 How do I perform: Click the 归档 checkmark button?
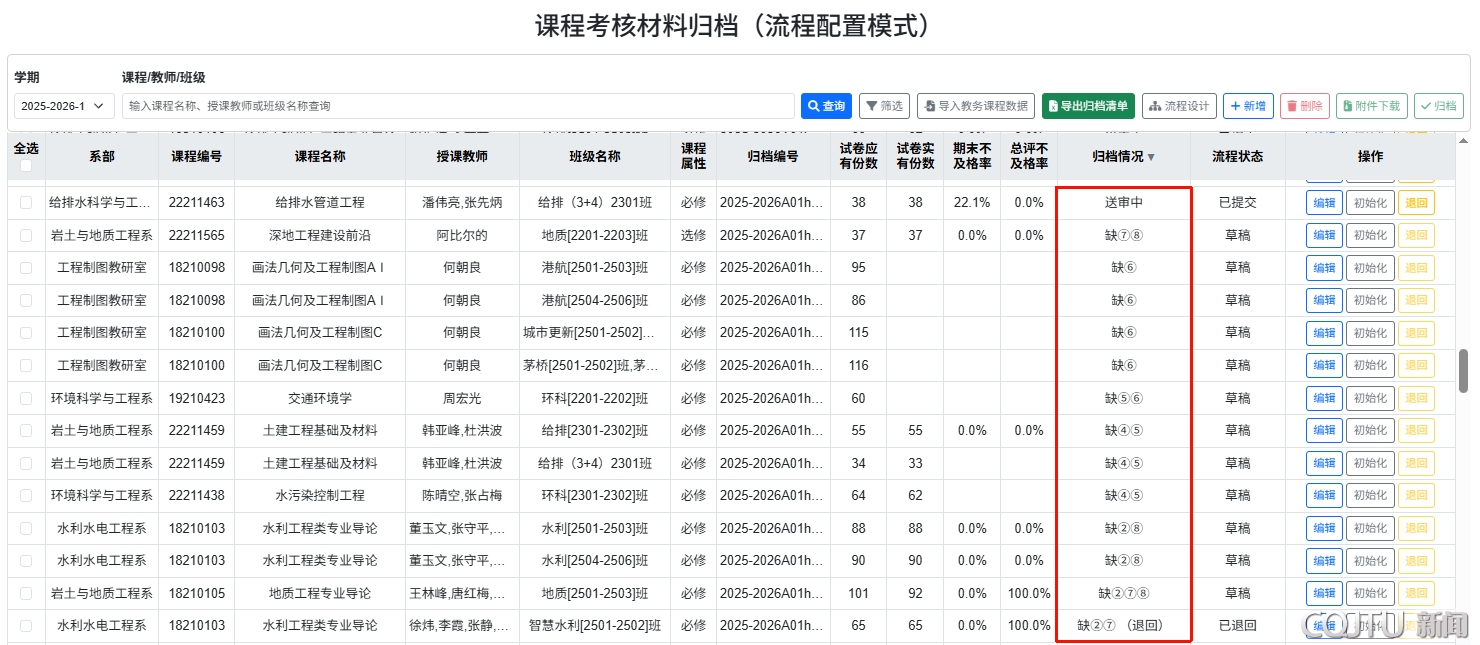tap(1438, 106)
